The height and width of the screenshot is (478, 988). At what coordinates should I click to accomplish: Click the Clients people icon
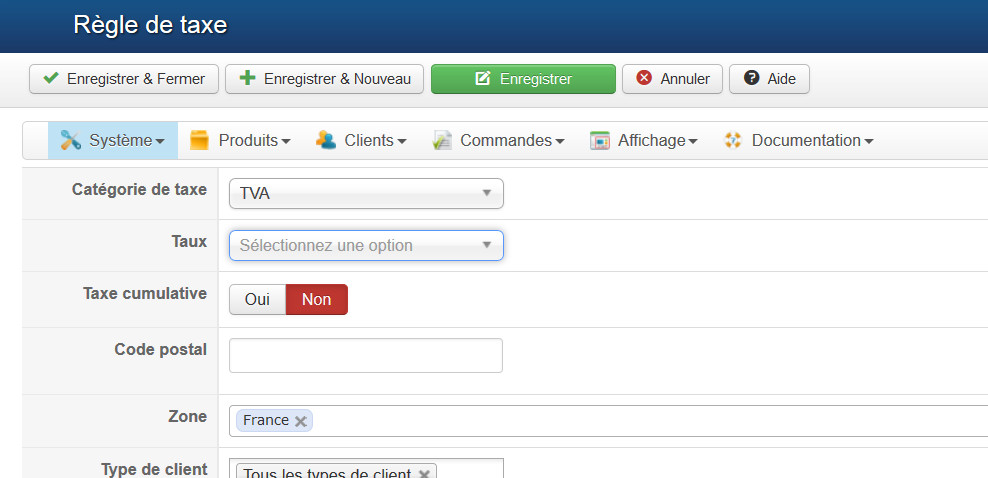tap(326, 140)
